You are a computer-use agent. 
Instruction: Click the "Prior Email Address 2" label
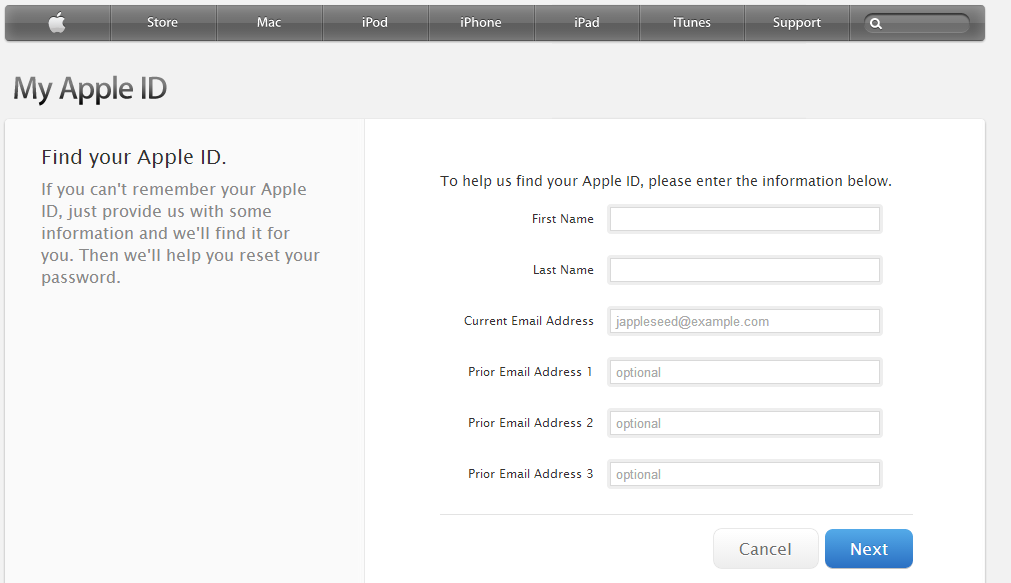(530, 423)
